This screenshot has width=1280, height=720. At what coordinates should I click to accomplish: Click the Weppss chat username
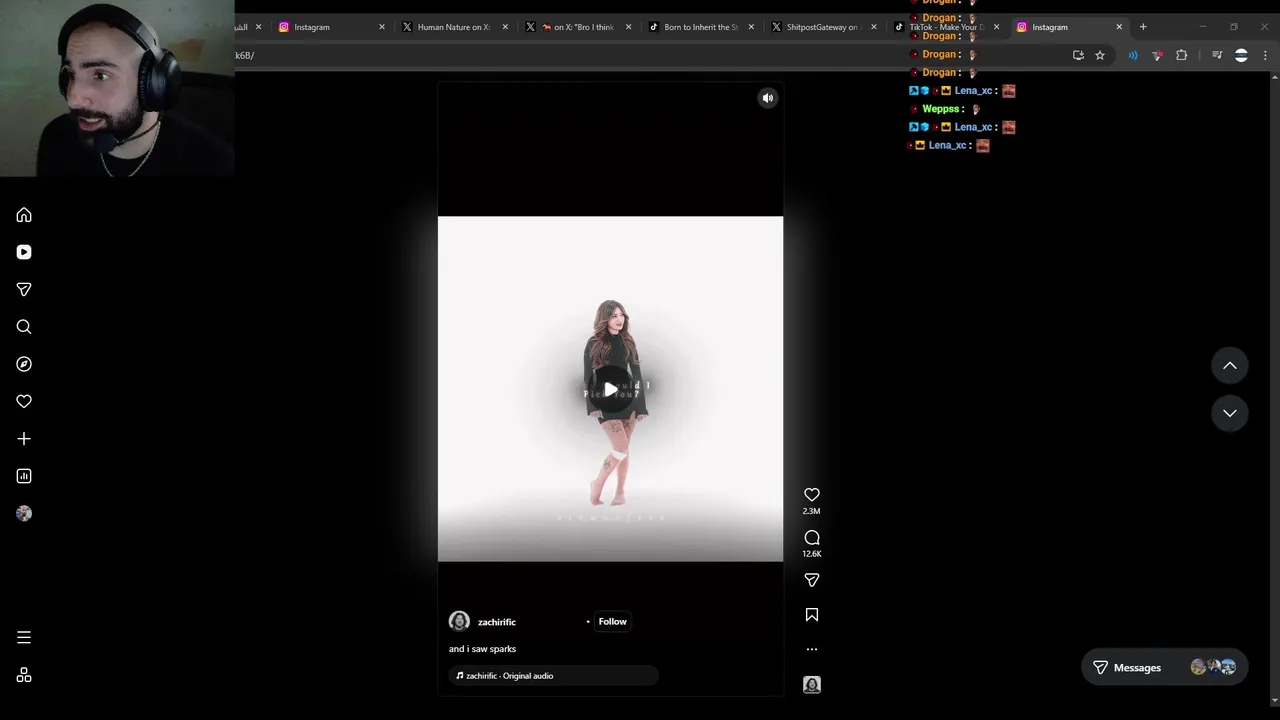[x=942, y=109]
